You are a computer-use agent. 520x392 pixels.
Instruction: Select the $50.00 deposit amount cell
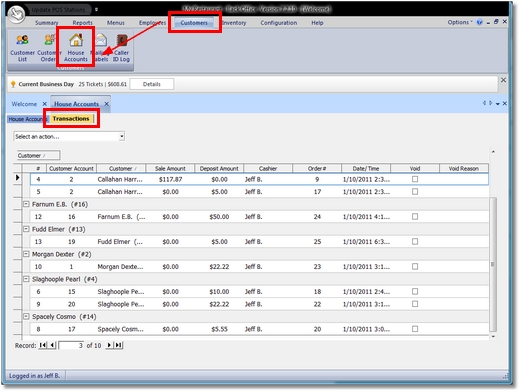[219, 217]
